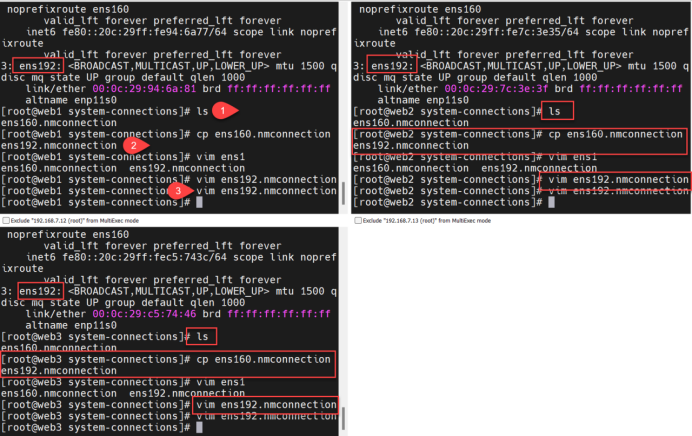Click MAC address 00:0c:29:7c:3e:3f in web2

click(496, 89)
